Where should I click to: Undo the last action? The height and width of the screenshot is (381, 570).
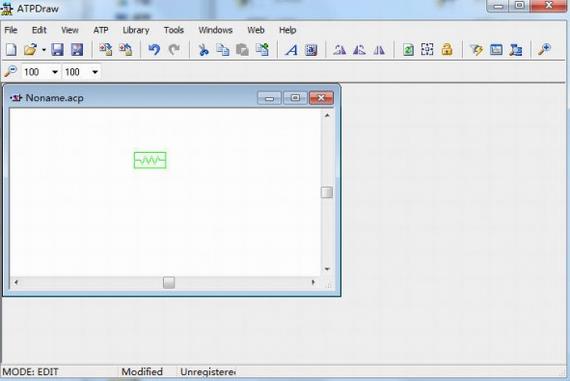[x=154, y=49]
